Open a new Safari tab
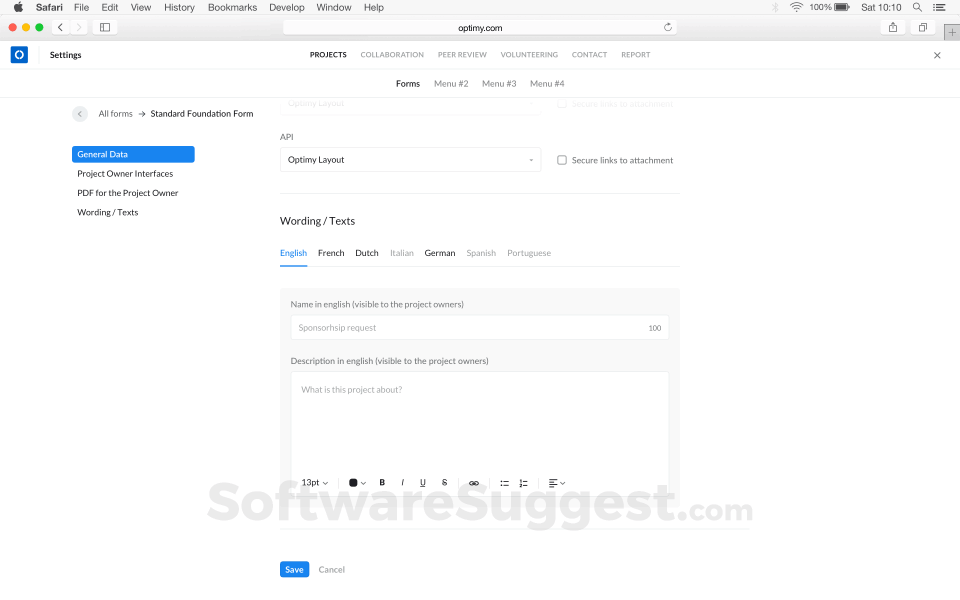The width and height of the screenshot is (960, 600). pos(952,32)
